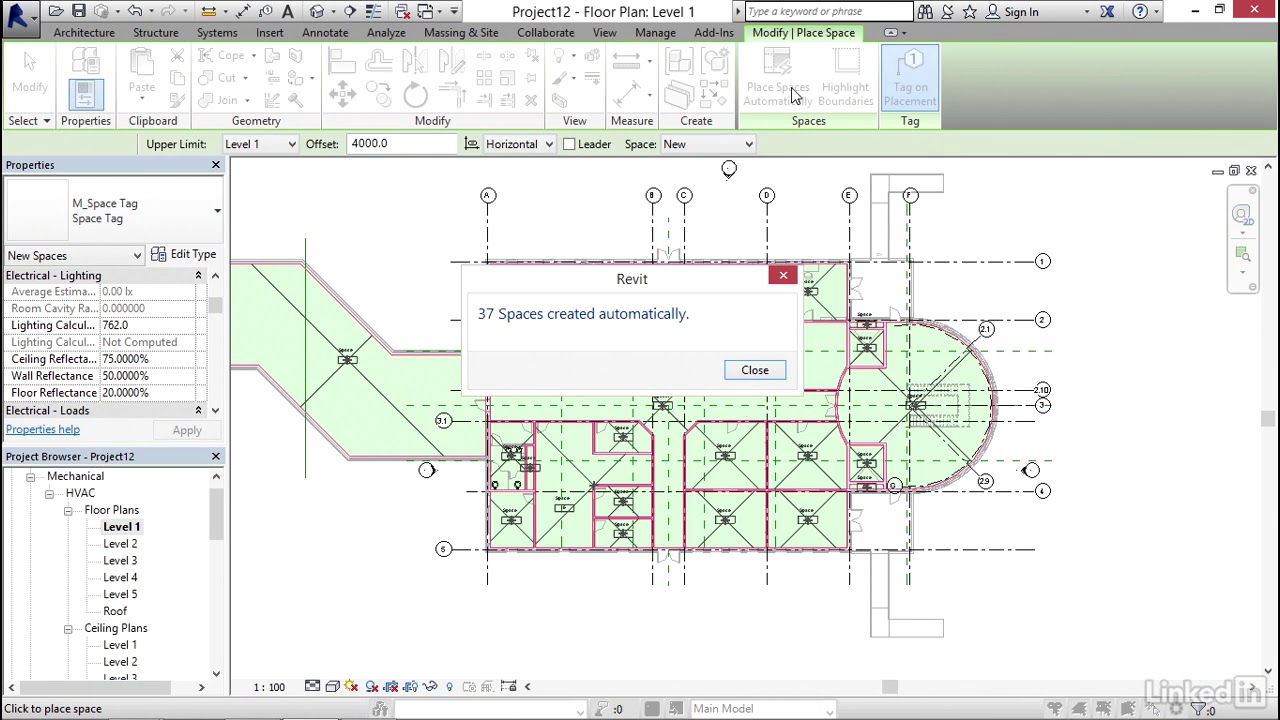This screenshot has width=1280, height=720.
Task: Open the M_Space Tag type selector dropdown
Action: click(x=217, y=211)
